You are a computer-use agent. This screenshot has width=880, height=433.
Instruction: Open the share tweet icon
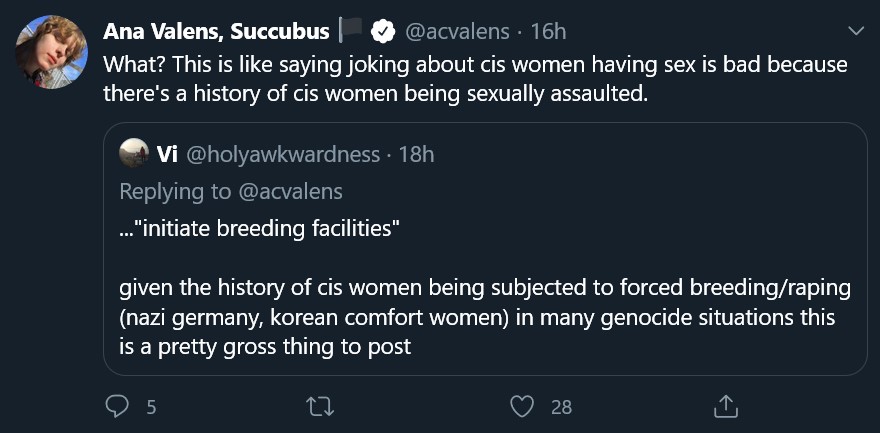pyautogui.click(x=725, y=405)
